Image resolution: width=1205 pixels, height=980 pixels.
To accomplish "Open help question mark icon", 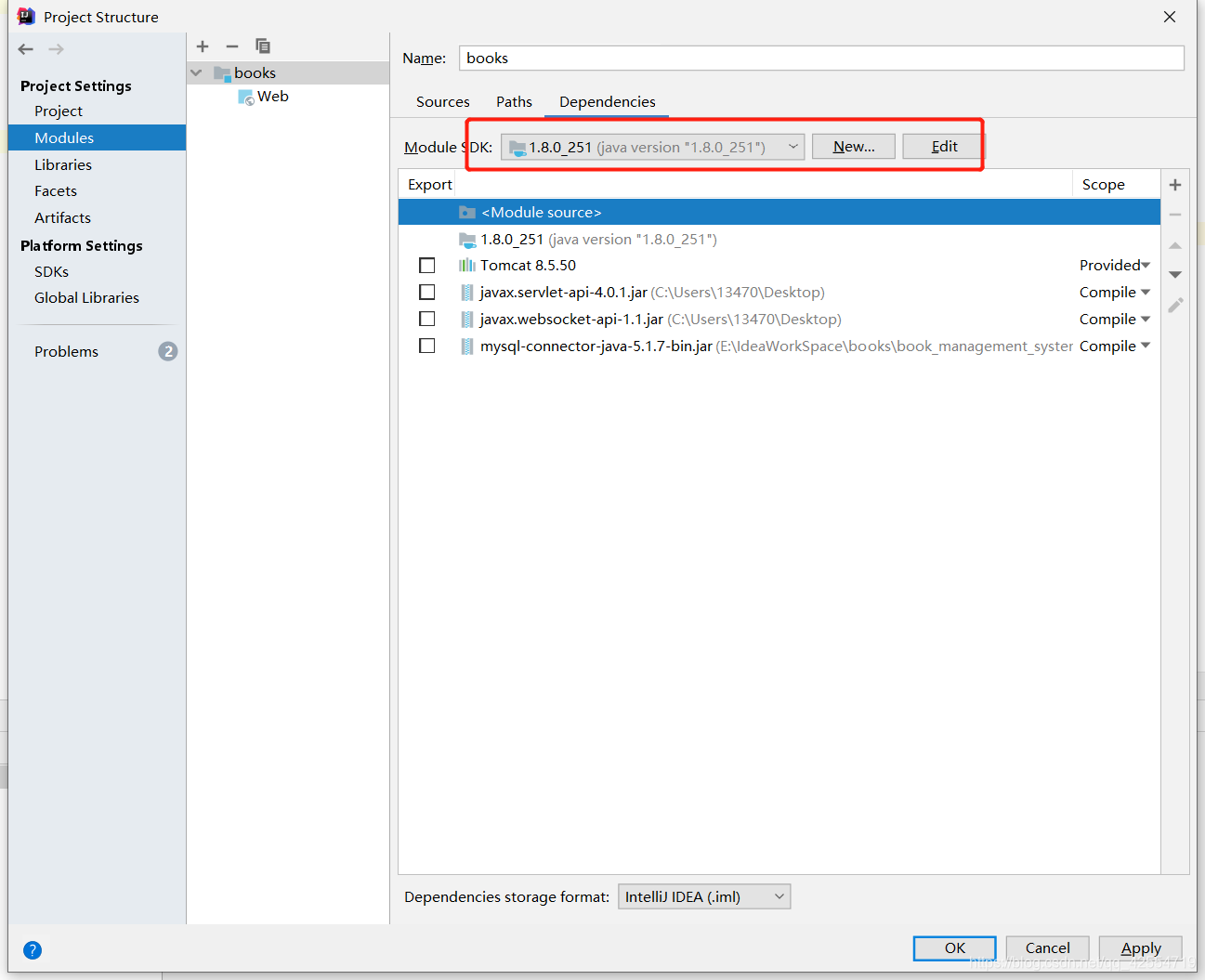I will [33, 950].
